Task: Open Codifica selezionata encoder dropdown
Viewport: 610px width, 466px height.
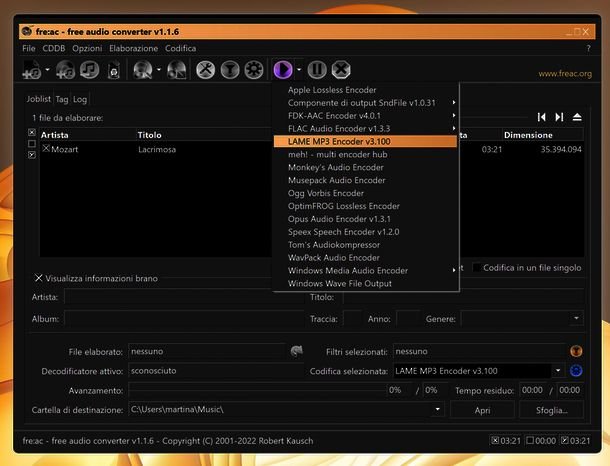Action: (x=558, y=370)
